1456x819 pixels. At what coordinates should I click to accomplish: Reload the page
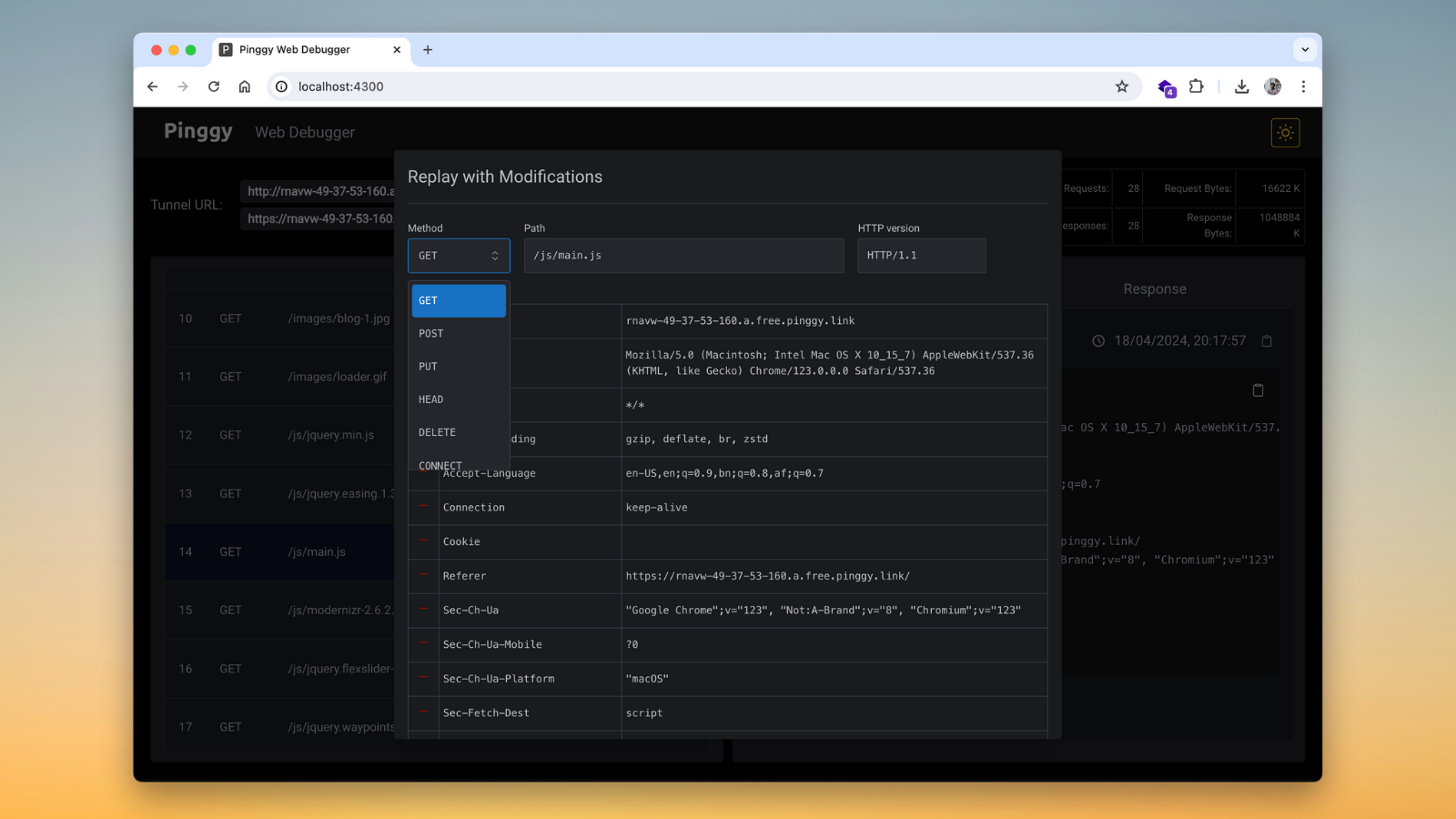pyautogui.click(x=214, y=86)
